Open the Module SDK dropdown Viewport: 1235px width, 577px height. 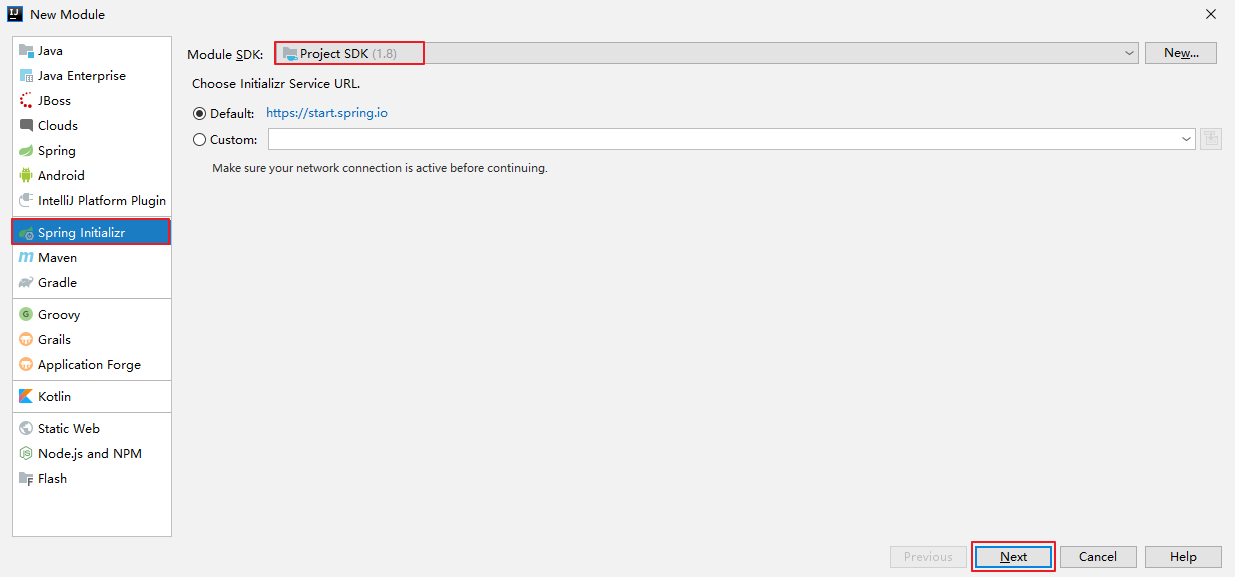pyautogui.click(x=706, y=53)
